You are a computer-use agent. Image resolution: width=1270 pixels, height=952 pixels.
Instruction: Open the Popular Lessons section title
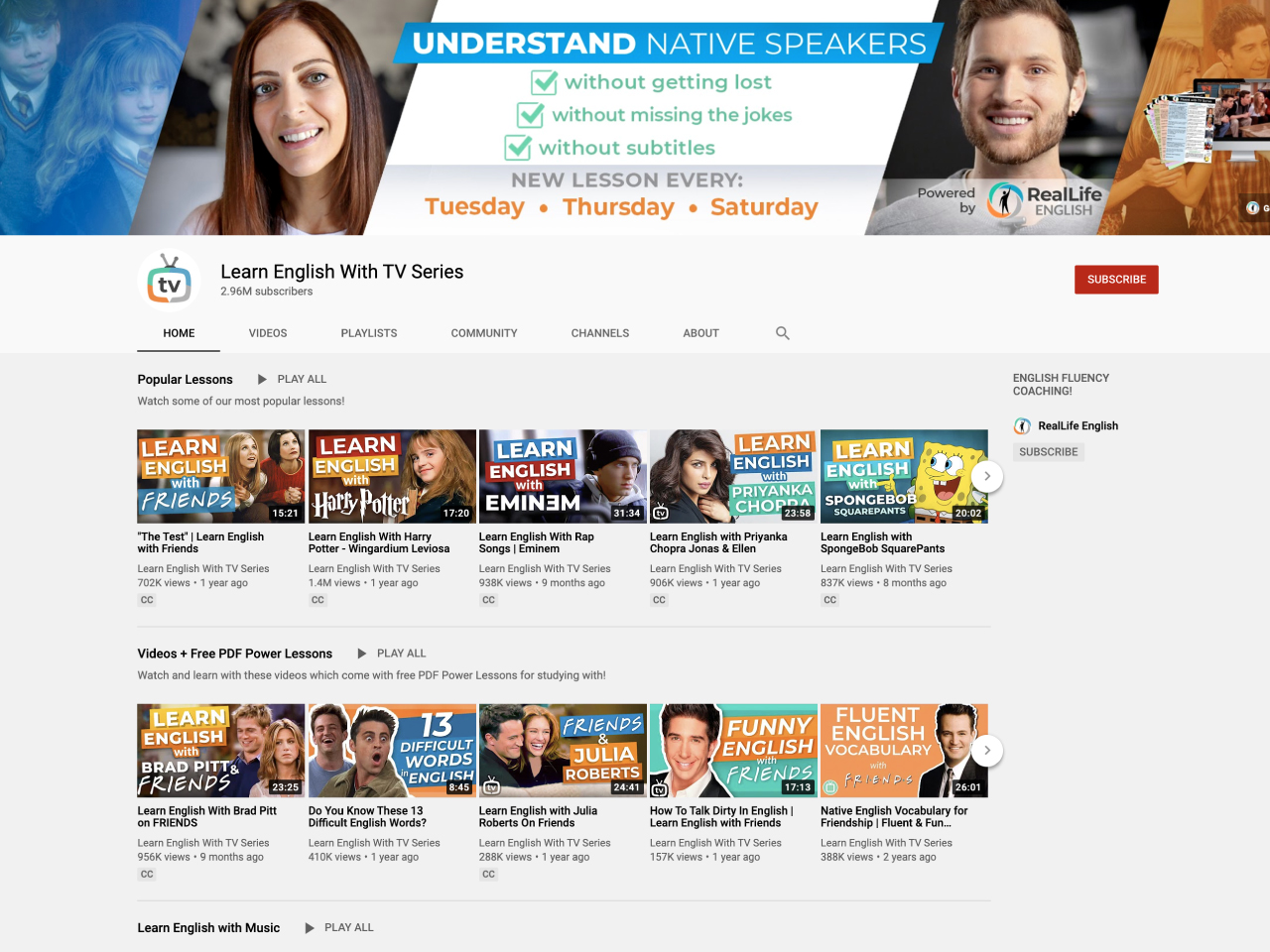point(186,380)
